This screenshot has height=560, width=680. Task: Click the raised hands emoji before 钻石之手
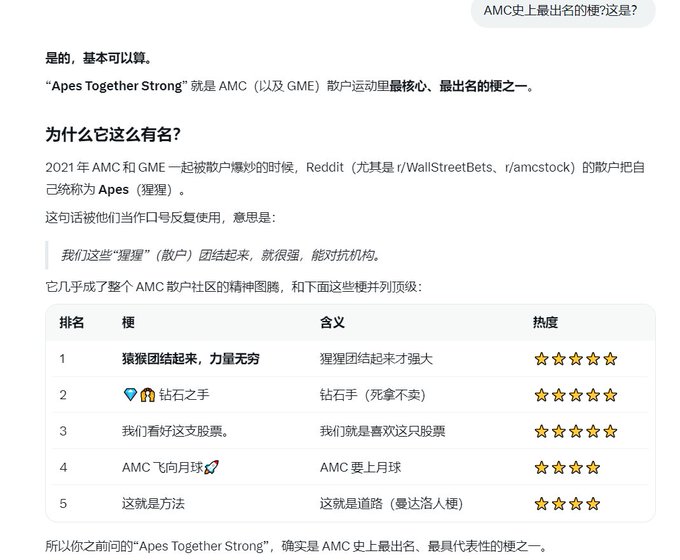(147, 395)
